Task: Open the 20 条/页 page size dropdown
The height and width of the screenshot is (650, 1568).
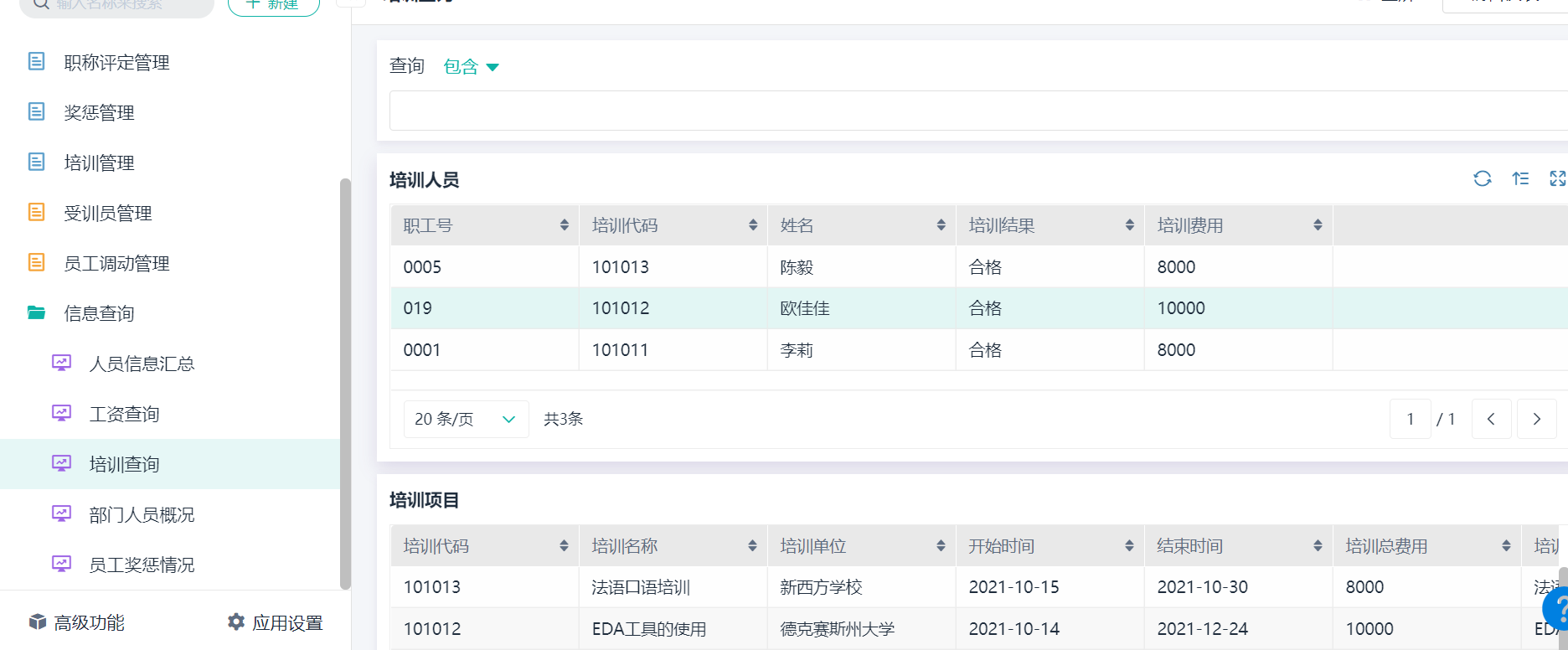Action: pos(466,419)
